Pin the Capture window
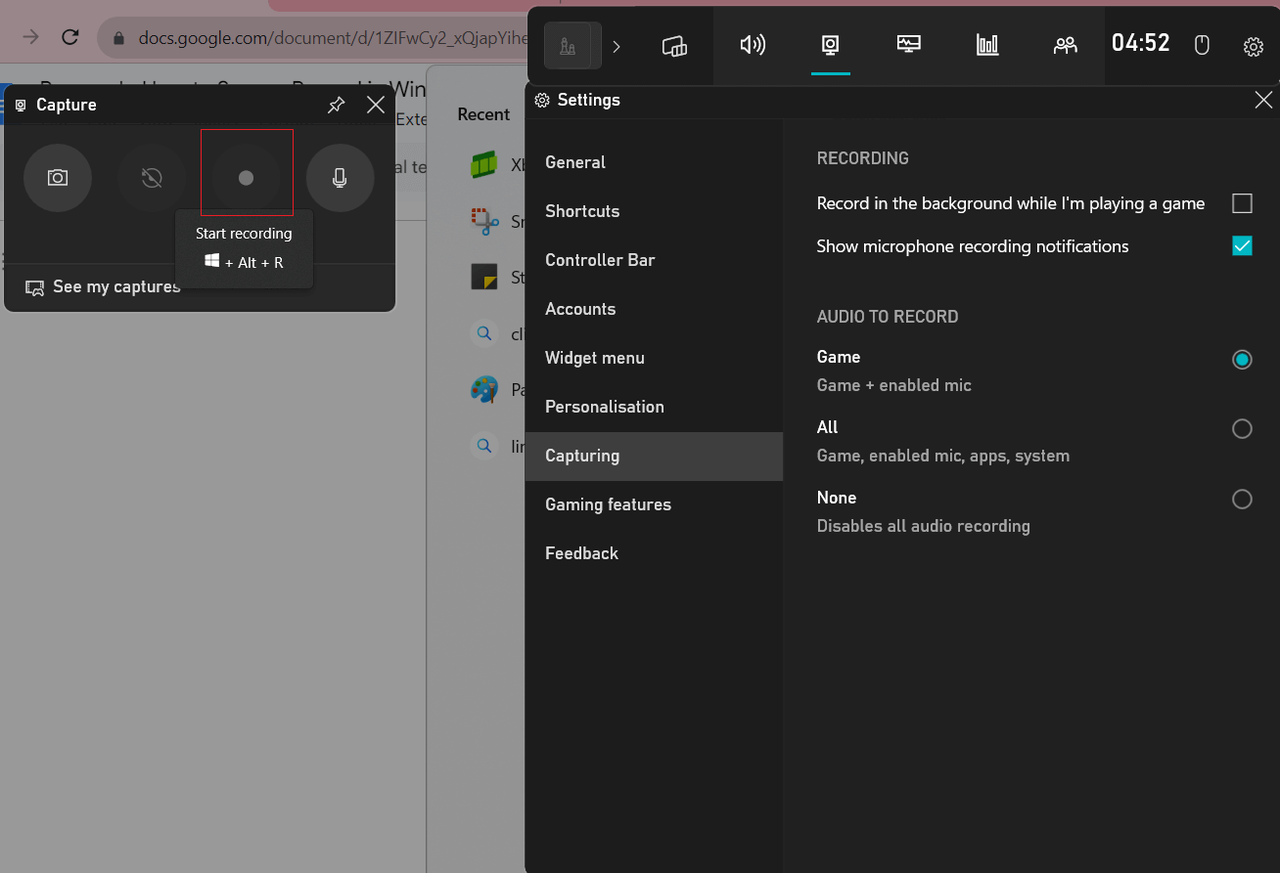The height and width of the screenshot is (873, 1280). click(x=336, y=104)
